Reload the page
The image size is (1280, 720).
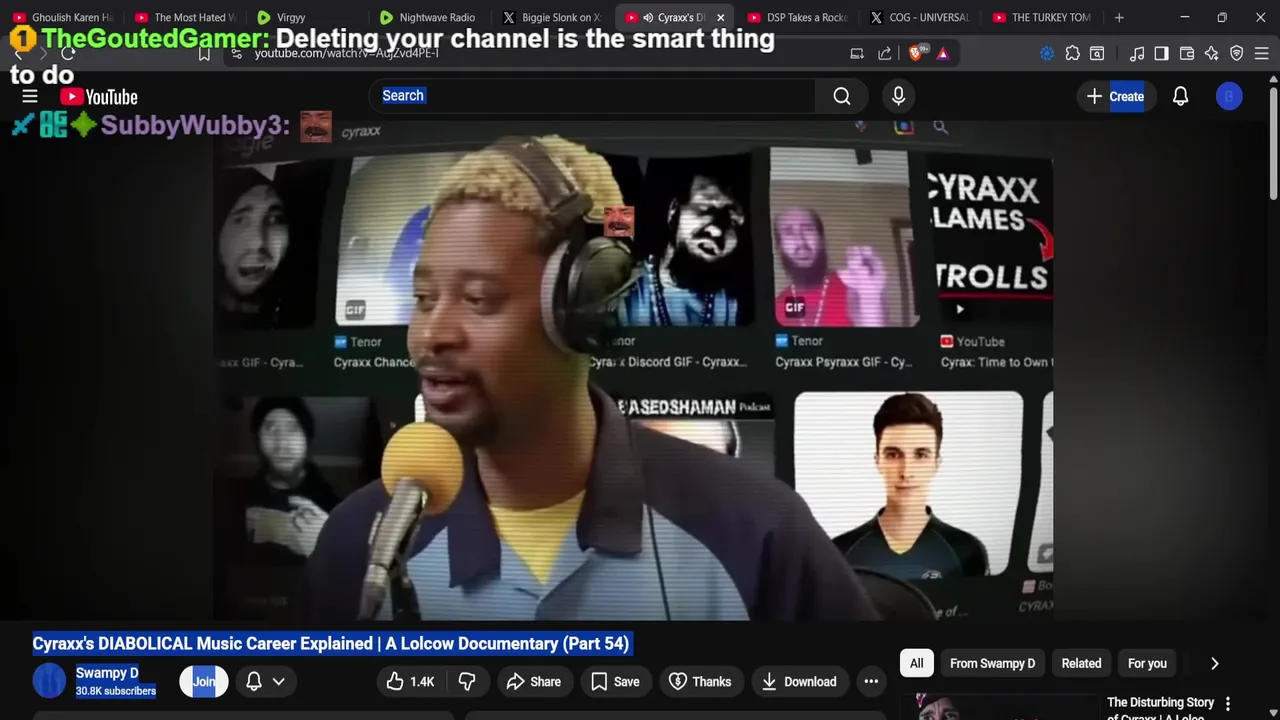68,53
